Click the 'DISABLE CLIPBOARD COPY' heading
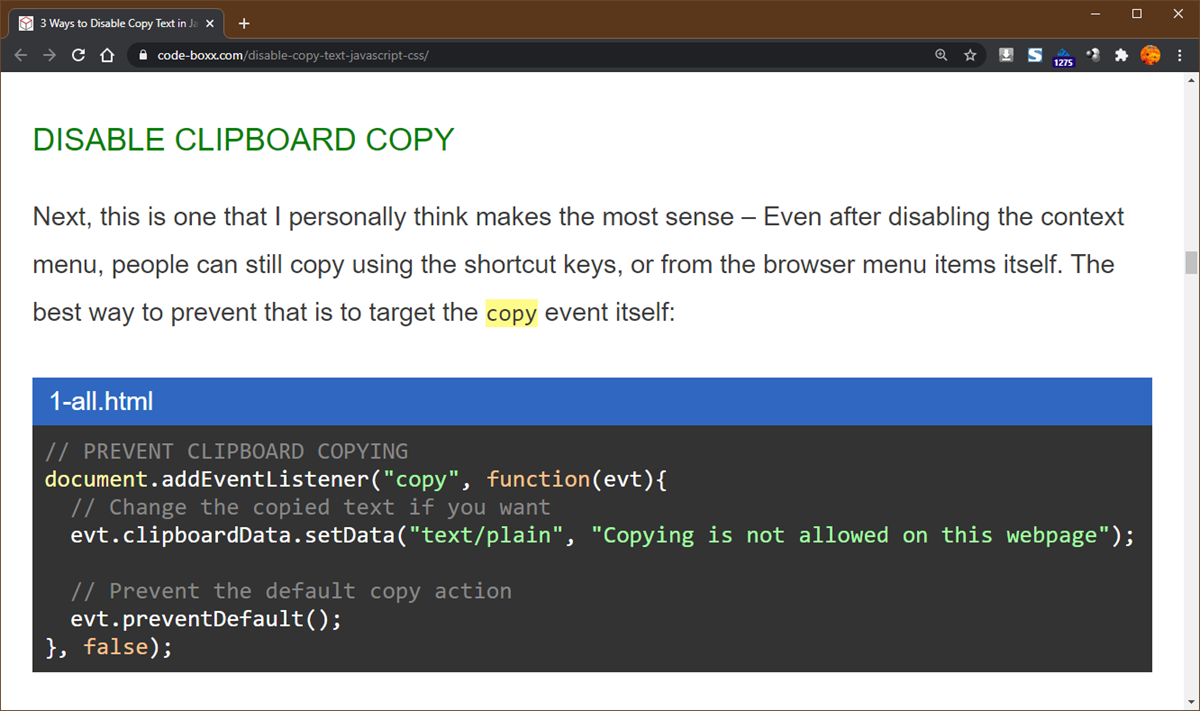The width and height of the screenshot is (1200, 711). tap(244, 139)
